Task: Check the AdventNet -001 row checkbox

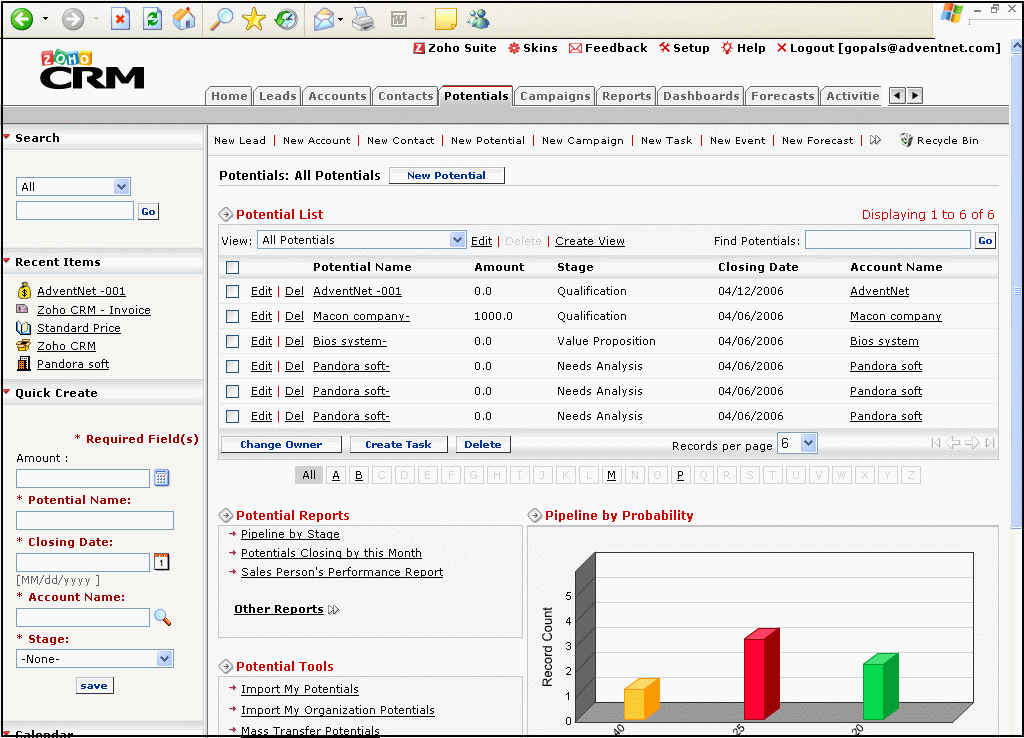Action: (232, 291)
